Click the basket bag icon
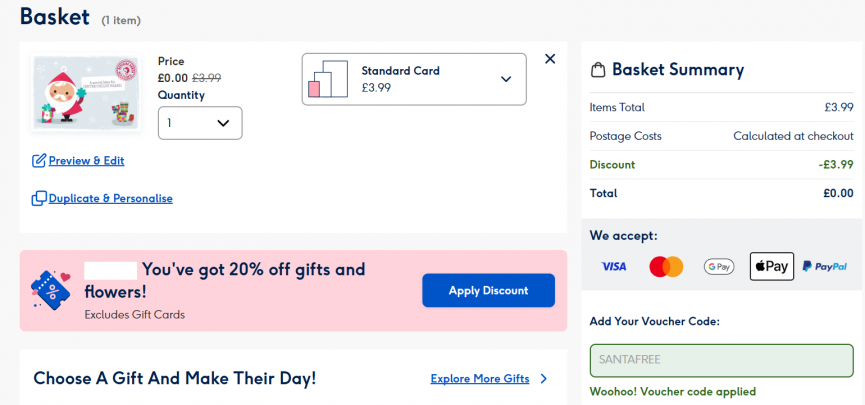865x405 pixels. tap(598, 71)
